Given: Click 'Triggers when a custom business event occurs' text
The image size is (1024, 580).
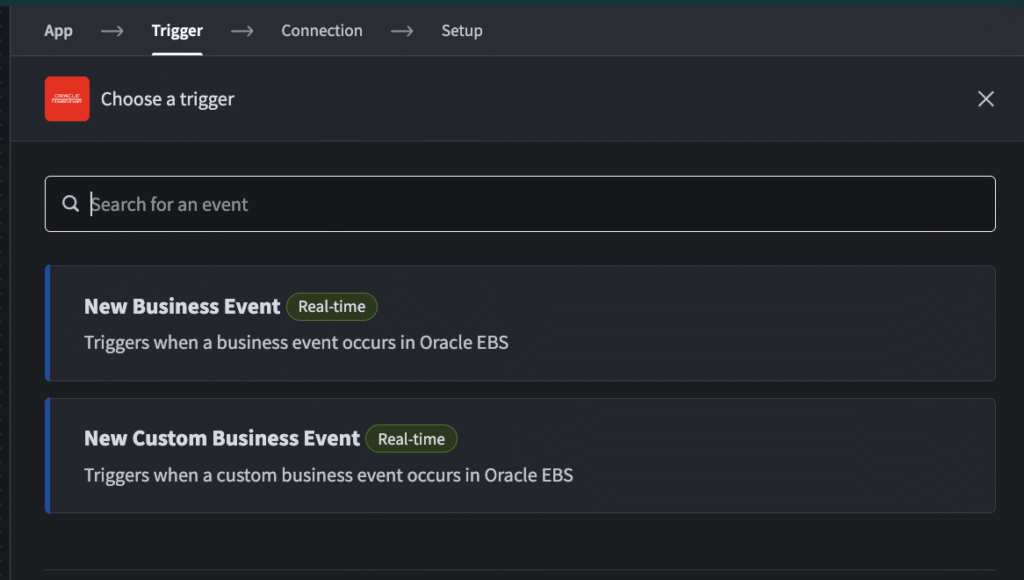Looking at the screenshot, I should 328,475.
